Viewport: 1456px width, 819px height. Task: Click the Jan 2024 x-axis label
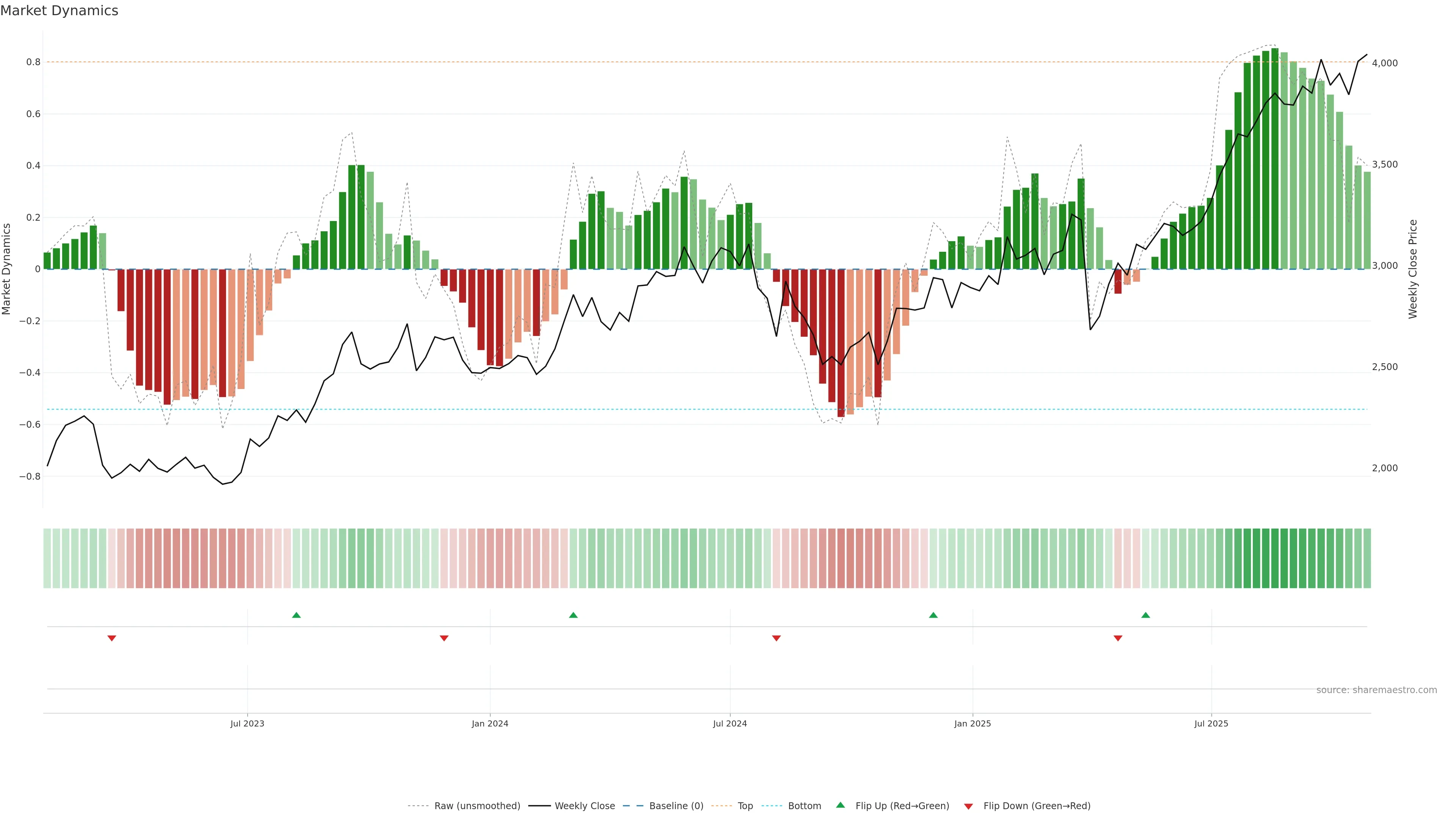click(x=490, y=724)
